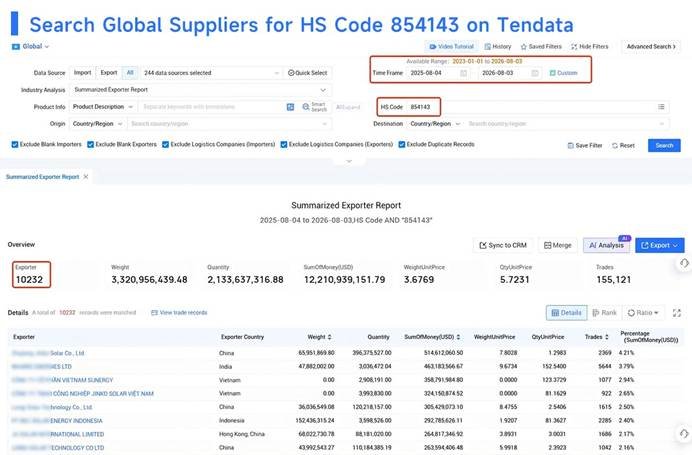Open Origin Country/Region dropdown

point(98,124)
